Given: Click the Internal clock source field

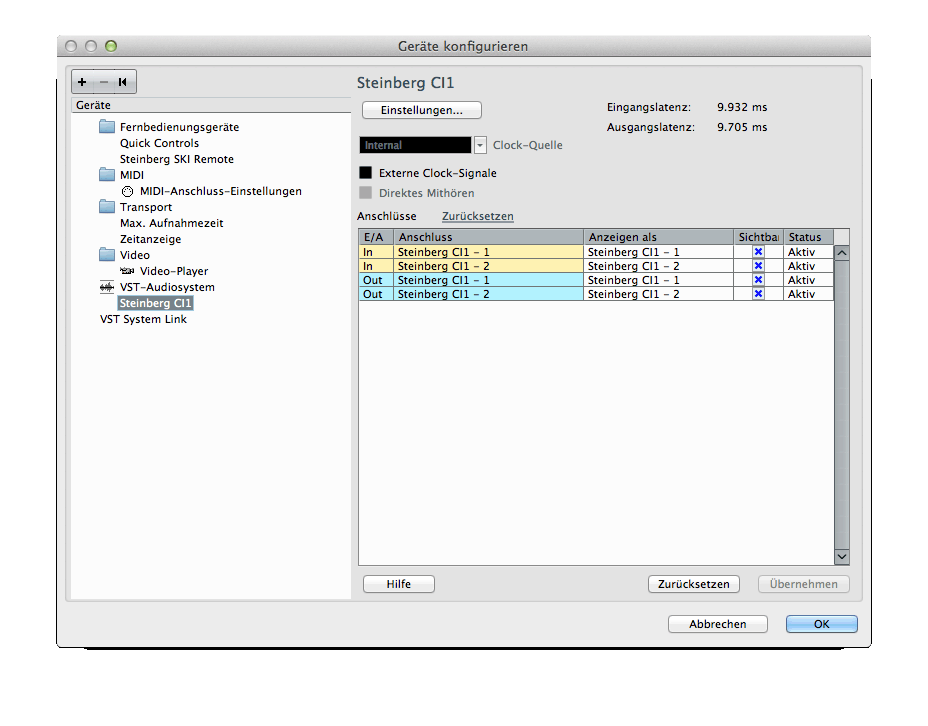Looking at the screenshot, I should pos(415,145).
